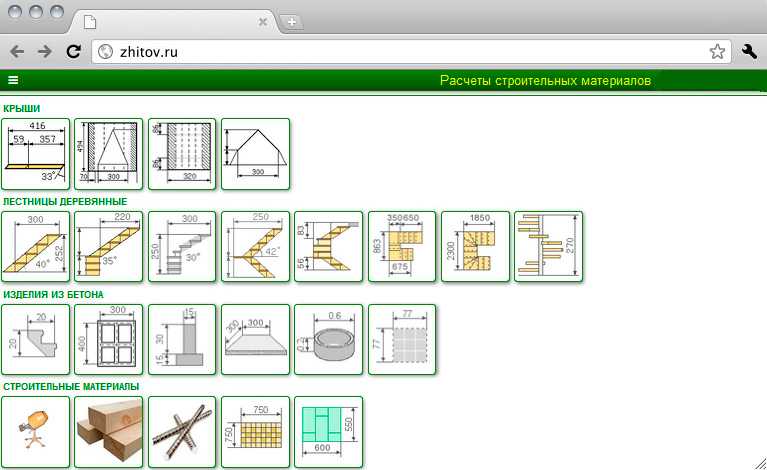Open gray staircase tile with 30° angle
Screen dimensions: 767x470
(182, 246)
